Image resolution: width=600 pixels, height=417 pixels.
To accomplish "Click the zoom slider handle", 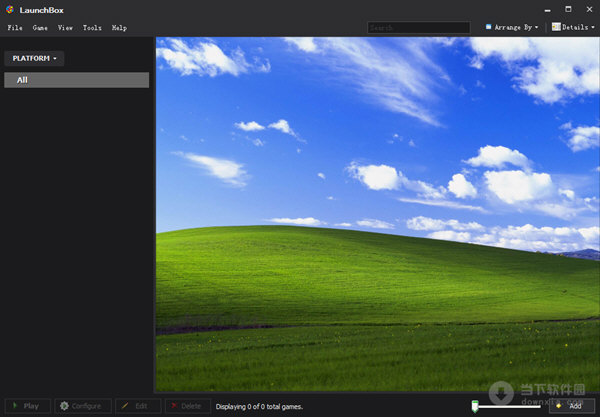I will click(475, 406).
